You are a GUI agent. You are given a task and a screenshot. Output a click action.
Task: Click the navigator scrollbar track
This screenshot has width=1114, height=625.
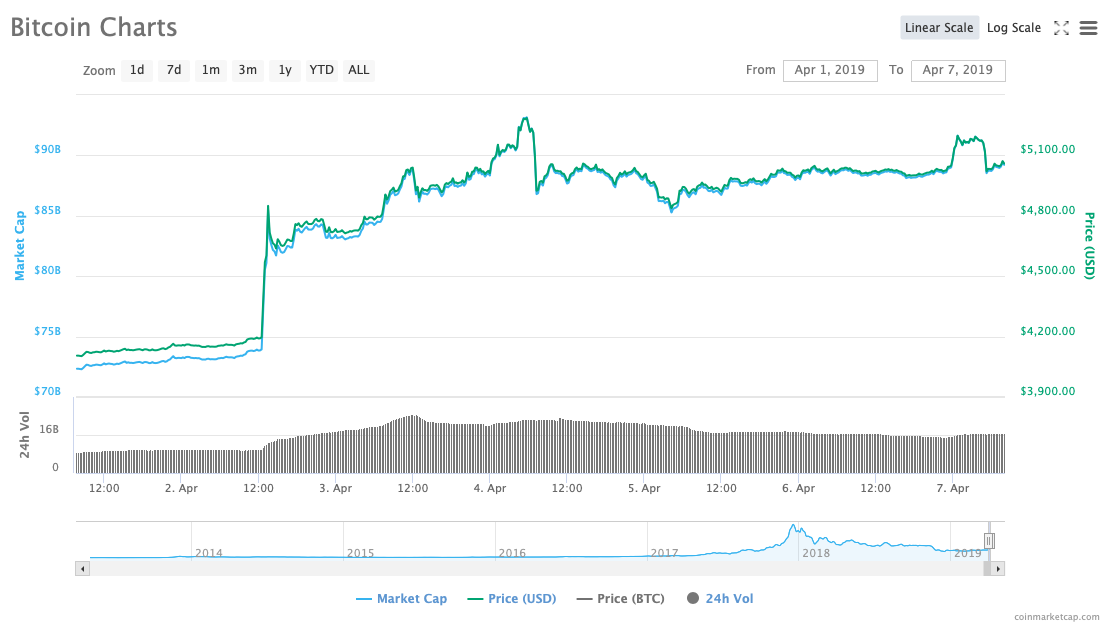(536, 569)
